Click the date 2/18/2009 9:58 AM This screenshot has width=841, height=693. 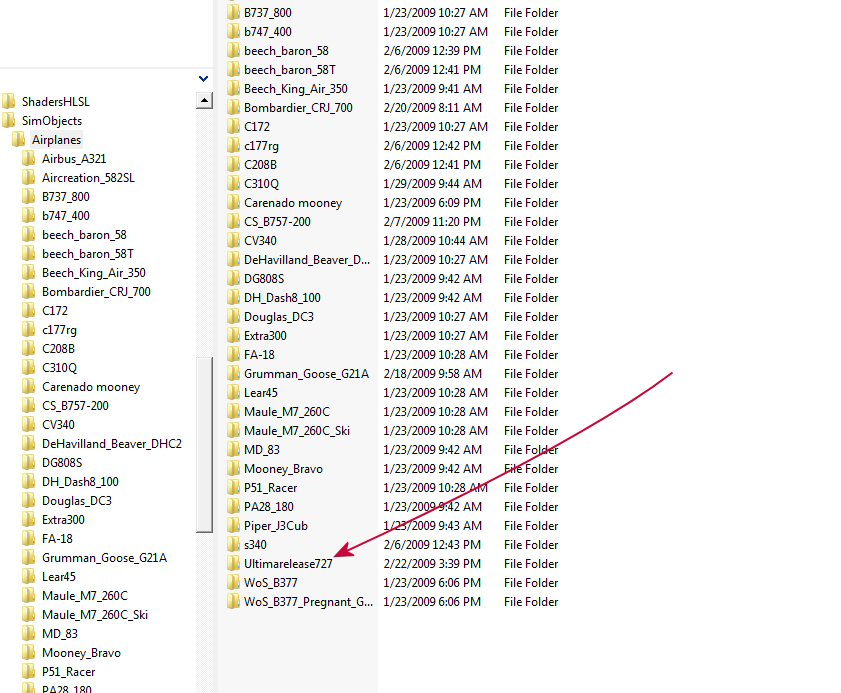coord(433,373)
